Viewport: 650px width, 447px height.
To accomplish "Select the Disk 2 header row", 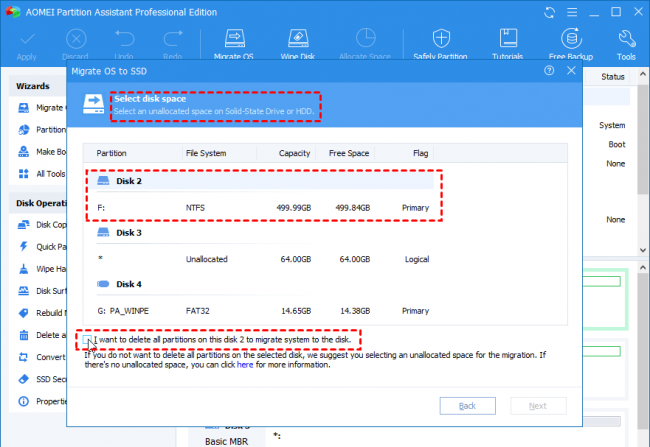I will coord(265,181).
